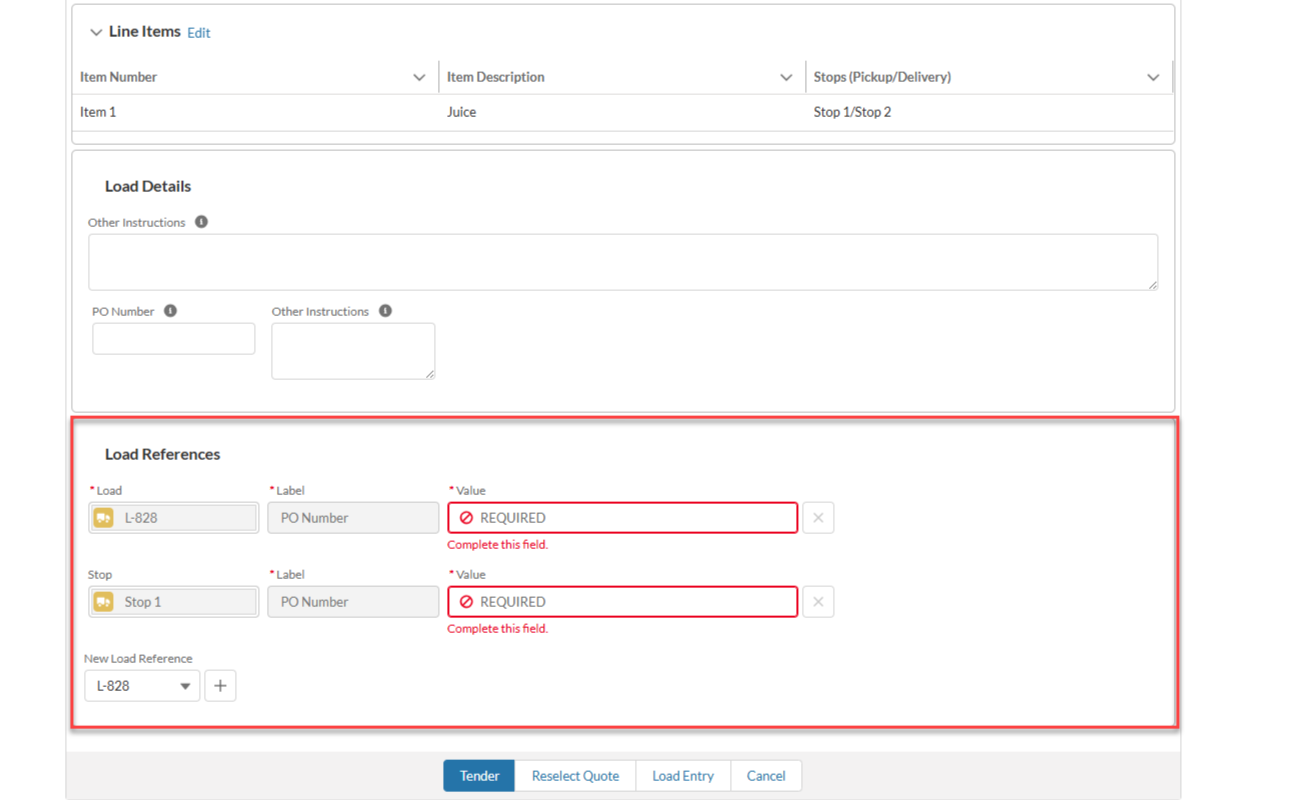Click the Reselect Quote button
This screenshot has width=1310, height=800.
click(x=575, y=776)
